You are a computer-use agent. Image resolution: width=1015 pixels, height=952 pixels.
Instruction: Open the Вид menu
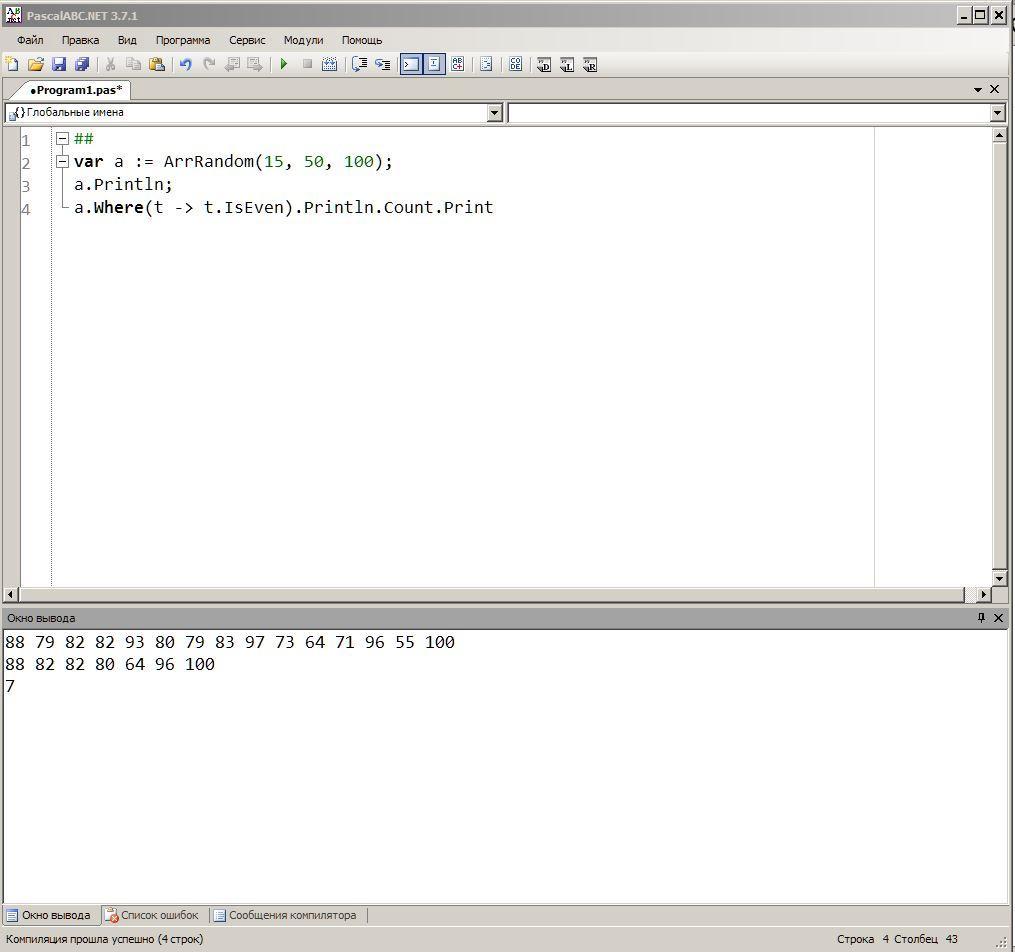click(x=127, y=40)
